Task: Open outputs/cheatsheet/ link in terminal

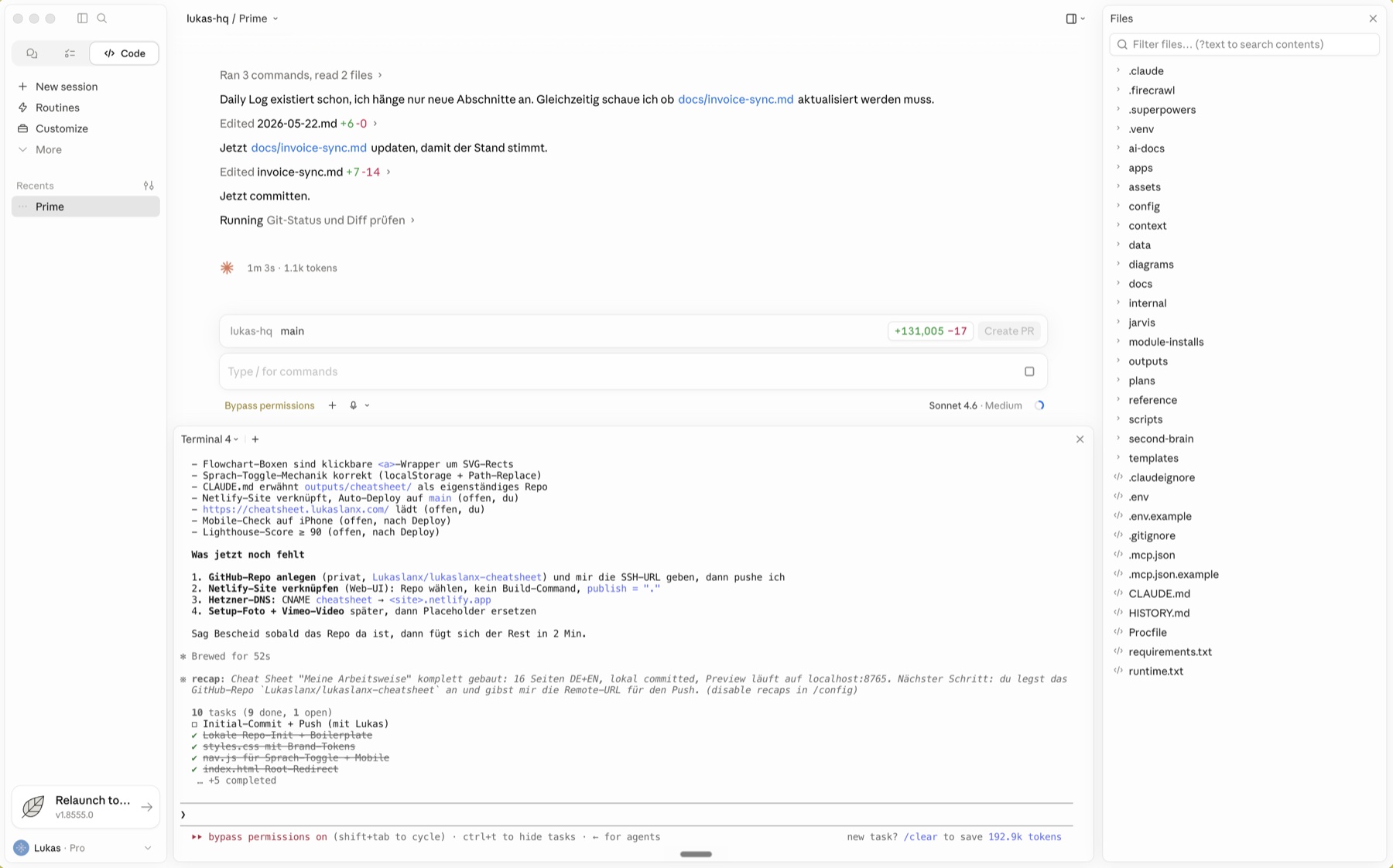Action: click(x=358, y=487)
